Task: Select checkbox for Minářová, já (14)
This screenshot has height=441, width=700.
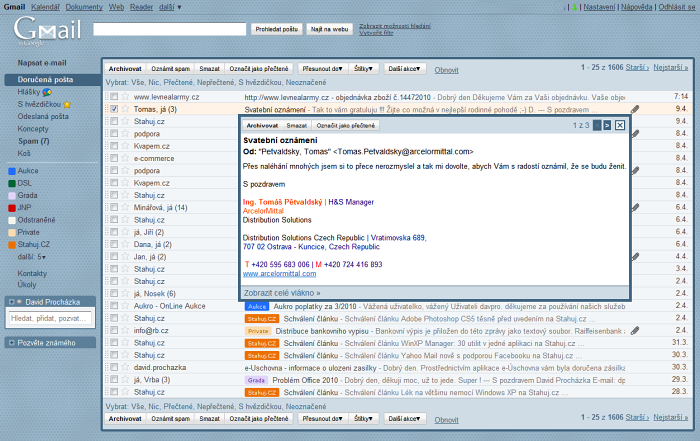Action: 114,207
